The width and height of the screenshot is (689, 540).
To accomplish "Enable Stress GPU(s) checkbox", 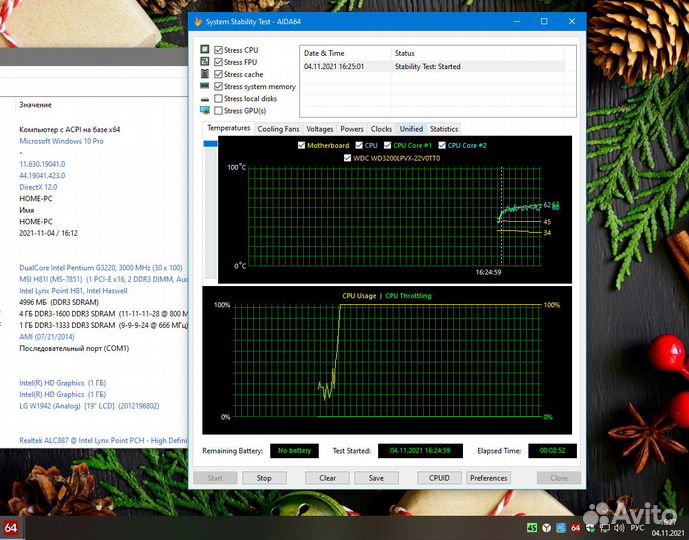I will (x=218, y=110).
